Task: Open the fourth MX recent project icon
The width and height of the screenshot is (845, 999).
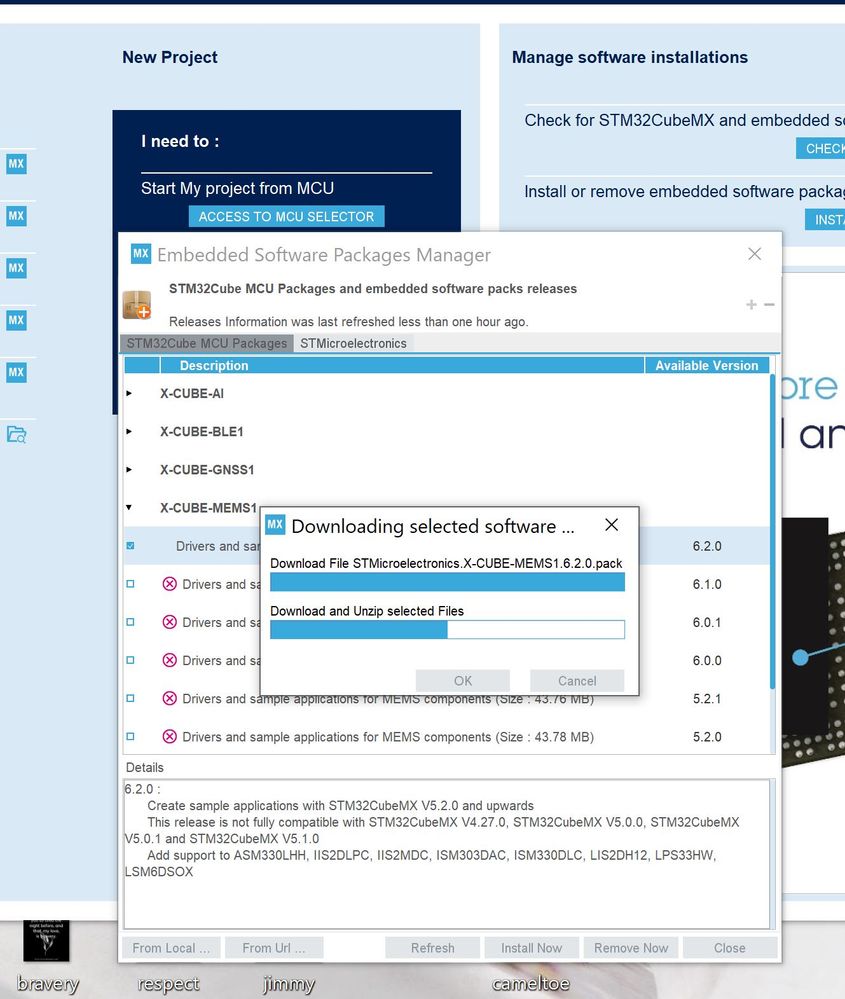Action: pyautogui.click(x=17, y=320)
